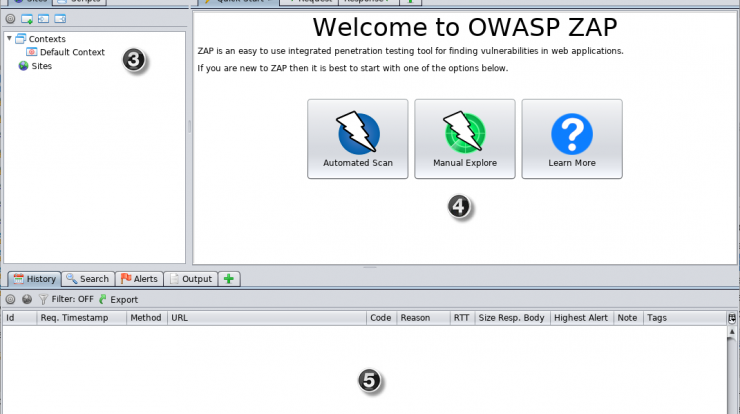Image resolution: width=740 pixels, height=414 pixels.
Task: Click the Import Context icon in Sites toolbar
Action: [x=43, y=19]
